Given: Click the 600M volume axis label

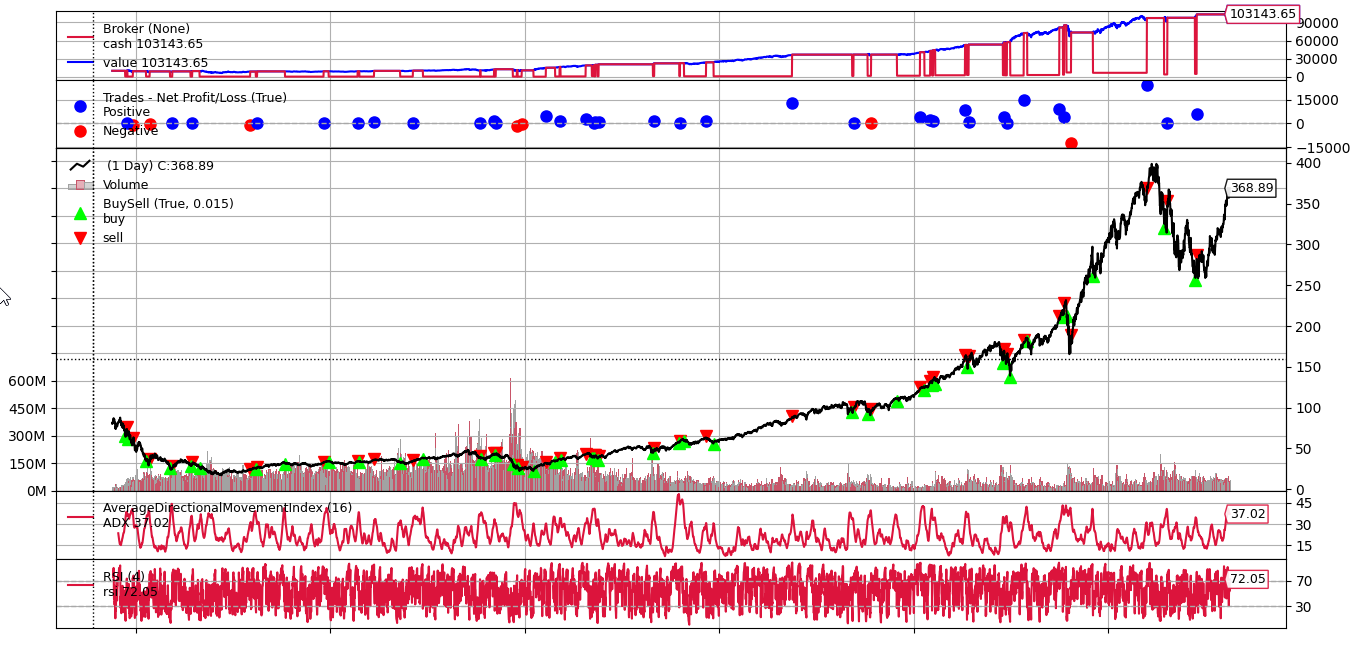Looking at the screenshot, I should [27, 381].
